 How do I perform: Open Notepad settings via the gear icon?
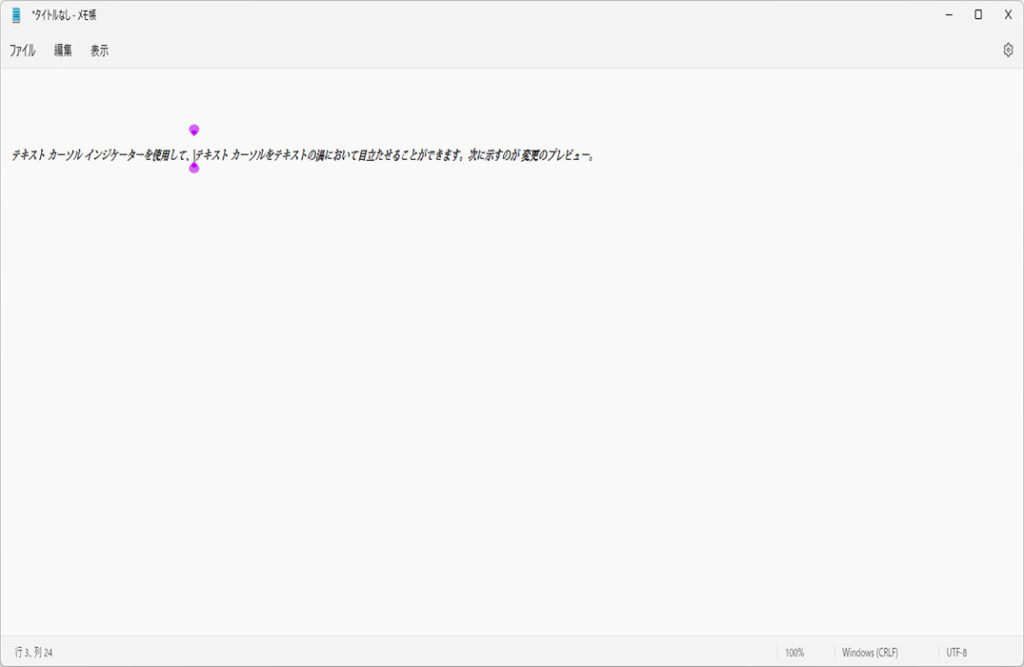click(1007, 50)
